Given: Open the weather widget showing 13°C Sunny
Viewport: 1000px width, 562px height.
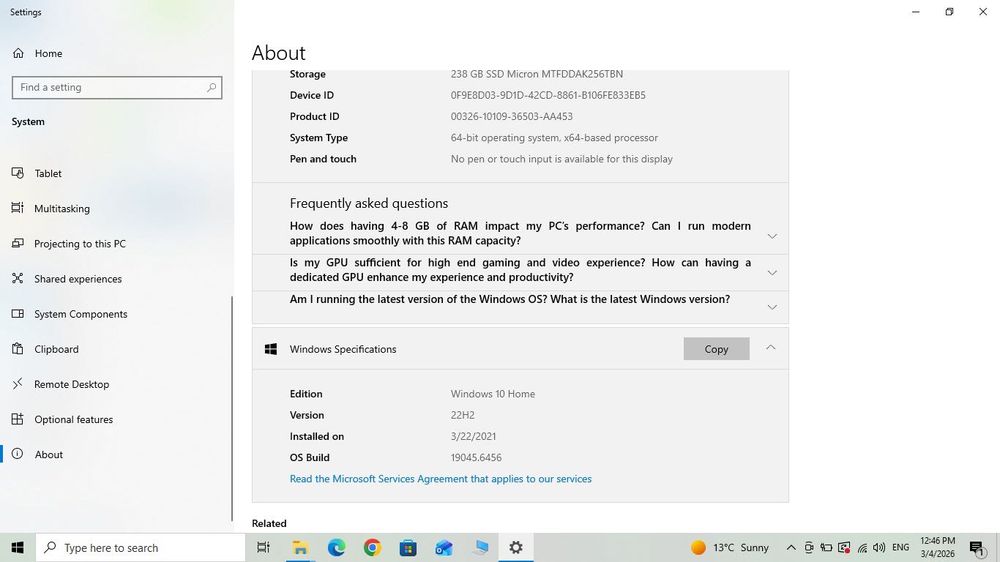Looking at the screenshot, I should tap(730, 547).
